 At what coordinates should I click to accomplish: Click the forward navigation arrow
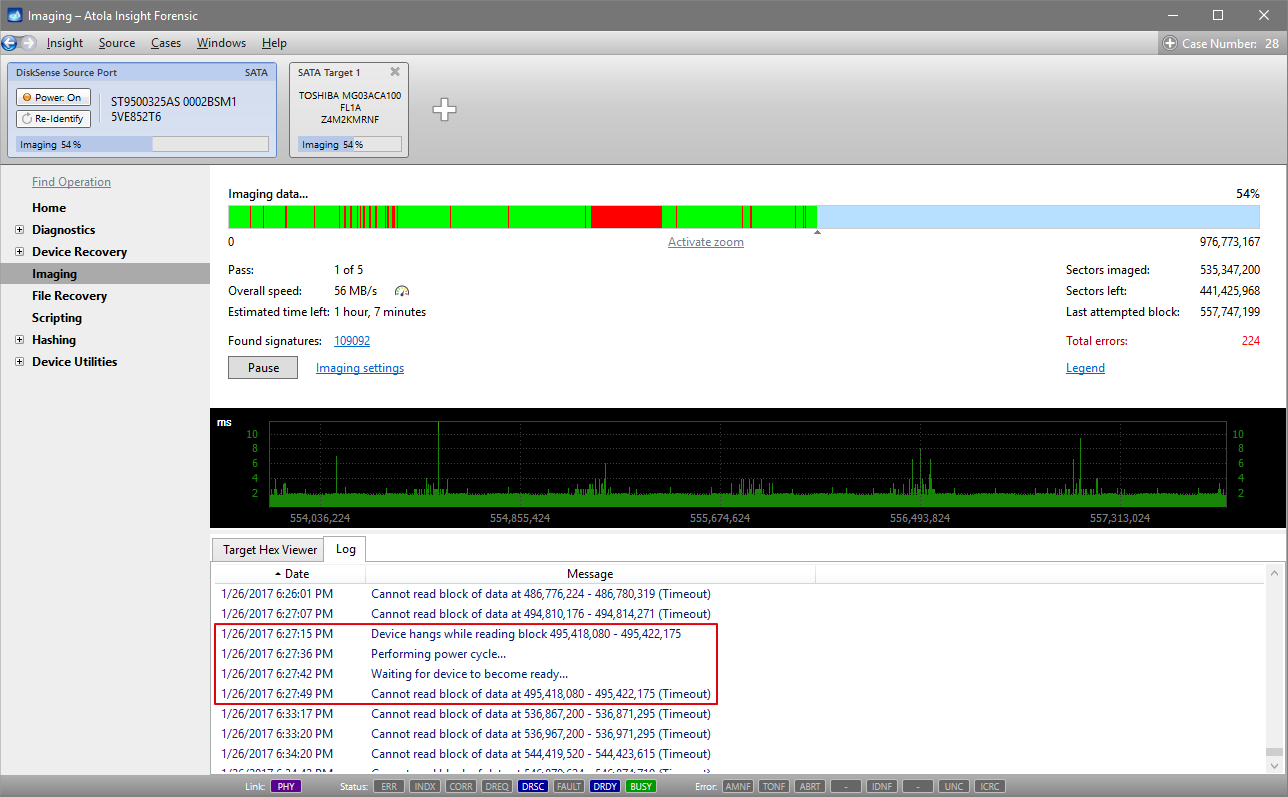pyautogui.click(x=28, y=43)
